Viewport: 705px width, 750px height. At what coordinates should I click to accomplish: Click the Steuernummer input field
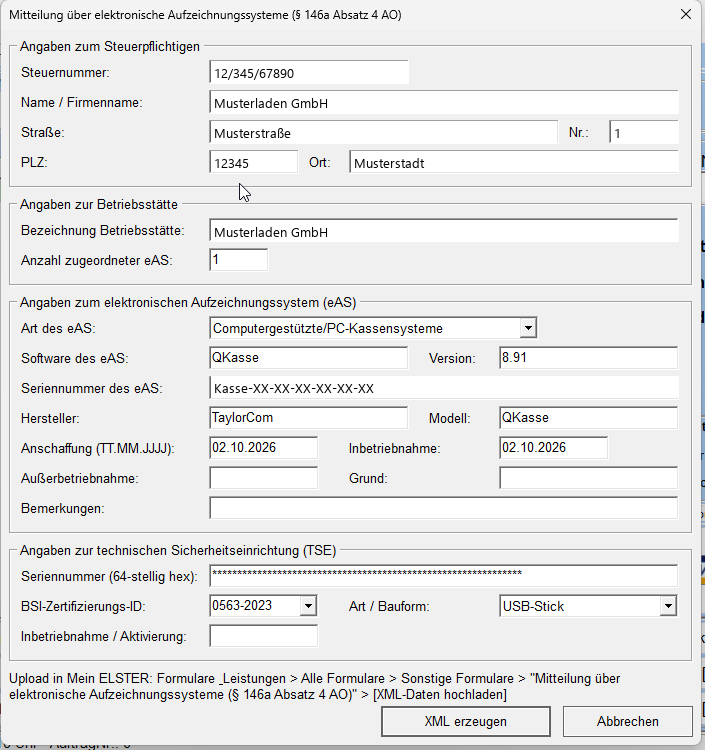tap(309, 73)
